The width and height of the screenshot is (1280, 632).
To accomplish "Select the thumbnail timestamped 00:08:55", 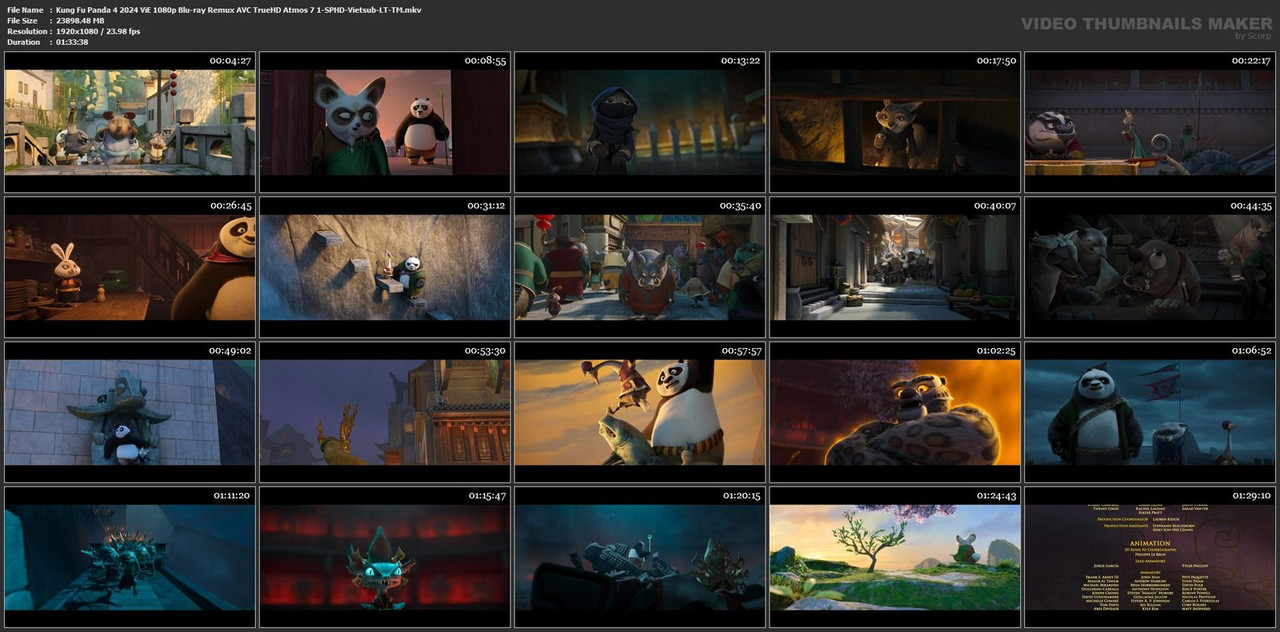I will (385, 122).
